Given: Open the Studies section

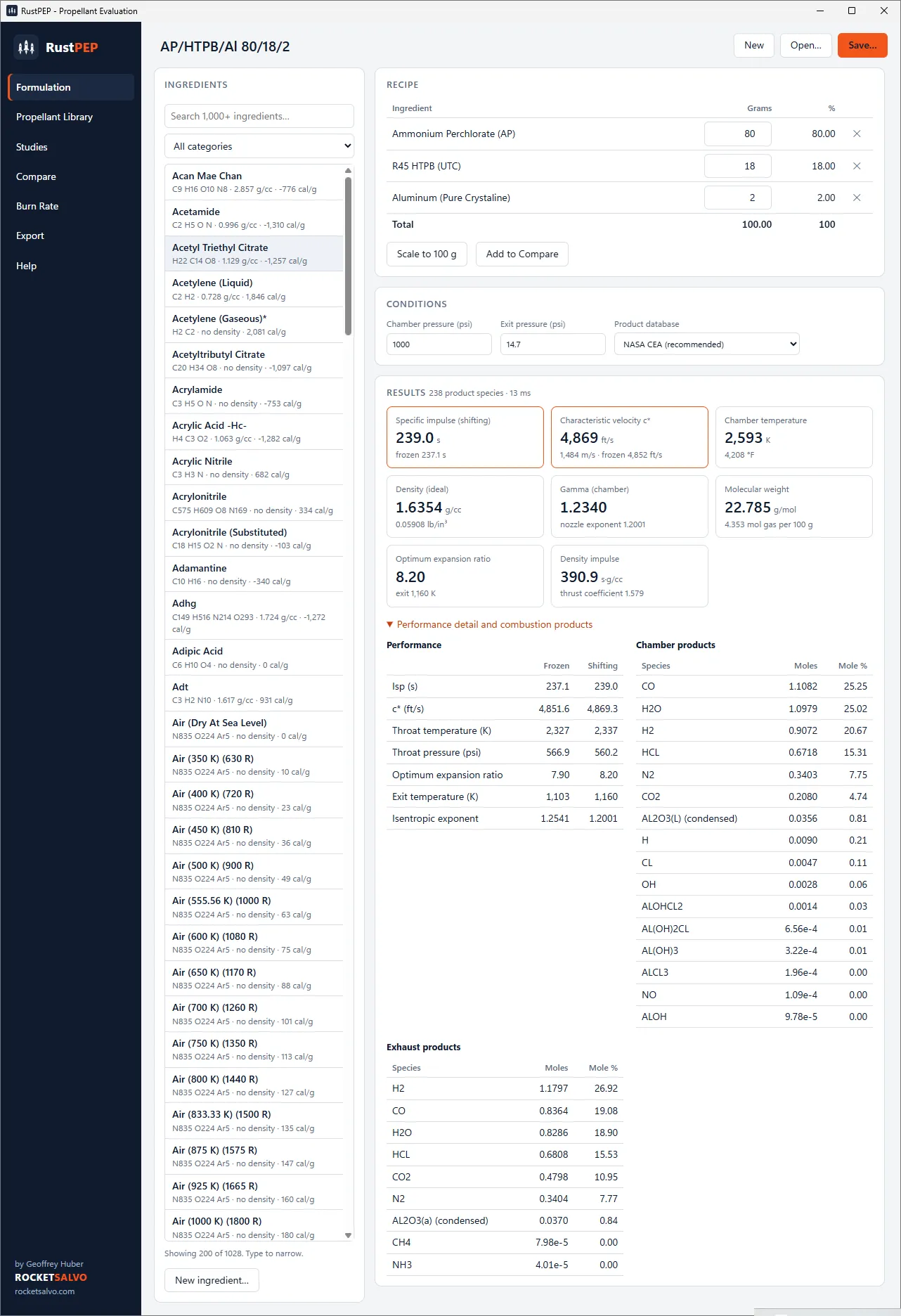Looking at the screenshot, I should click(71, 147).
